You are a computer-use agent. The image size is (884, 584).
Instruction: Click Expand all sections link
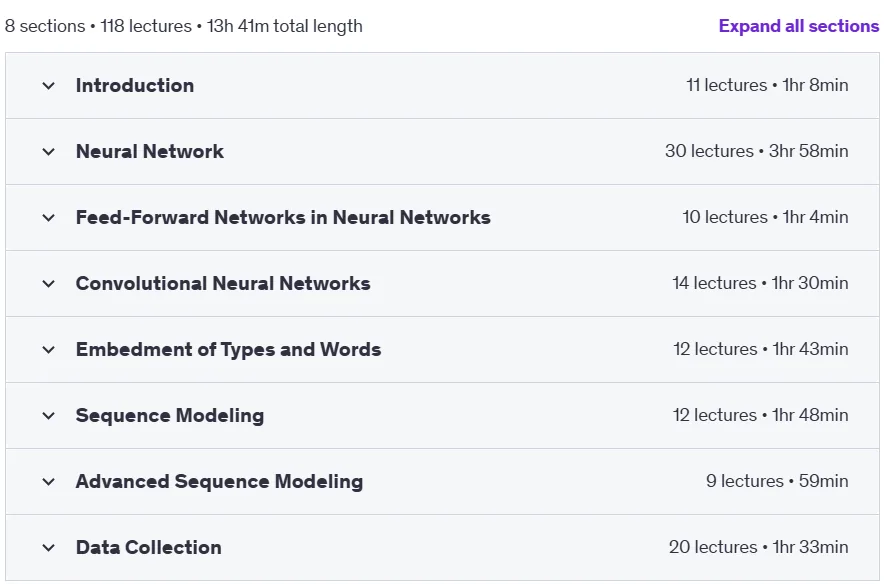pyautogui.click(x=798, y=26)
